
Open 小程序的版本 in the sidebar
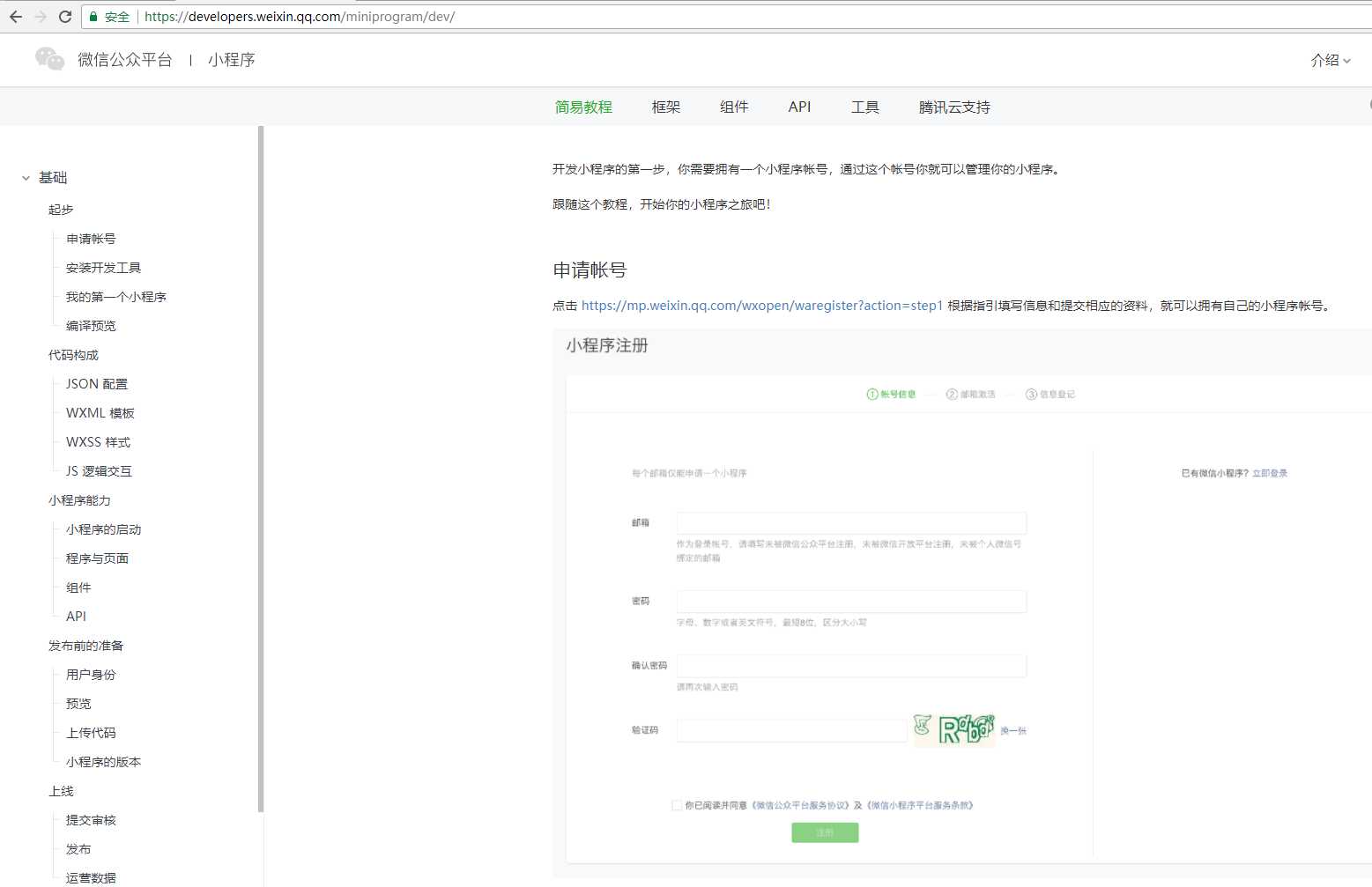pyautogui.click(x=103, y=762)
